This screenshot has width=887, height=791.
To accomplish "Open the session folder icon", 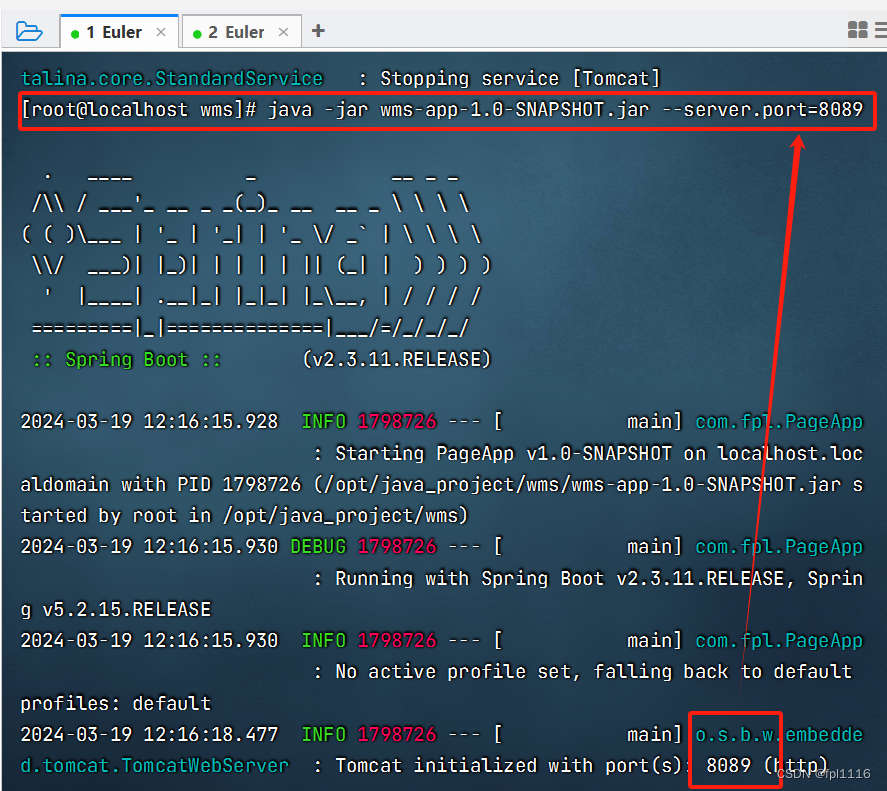I will 29,31.
